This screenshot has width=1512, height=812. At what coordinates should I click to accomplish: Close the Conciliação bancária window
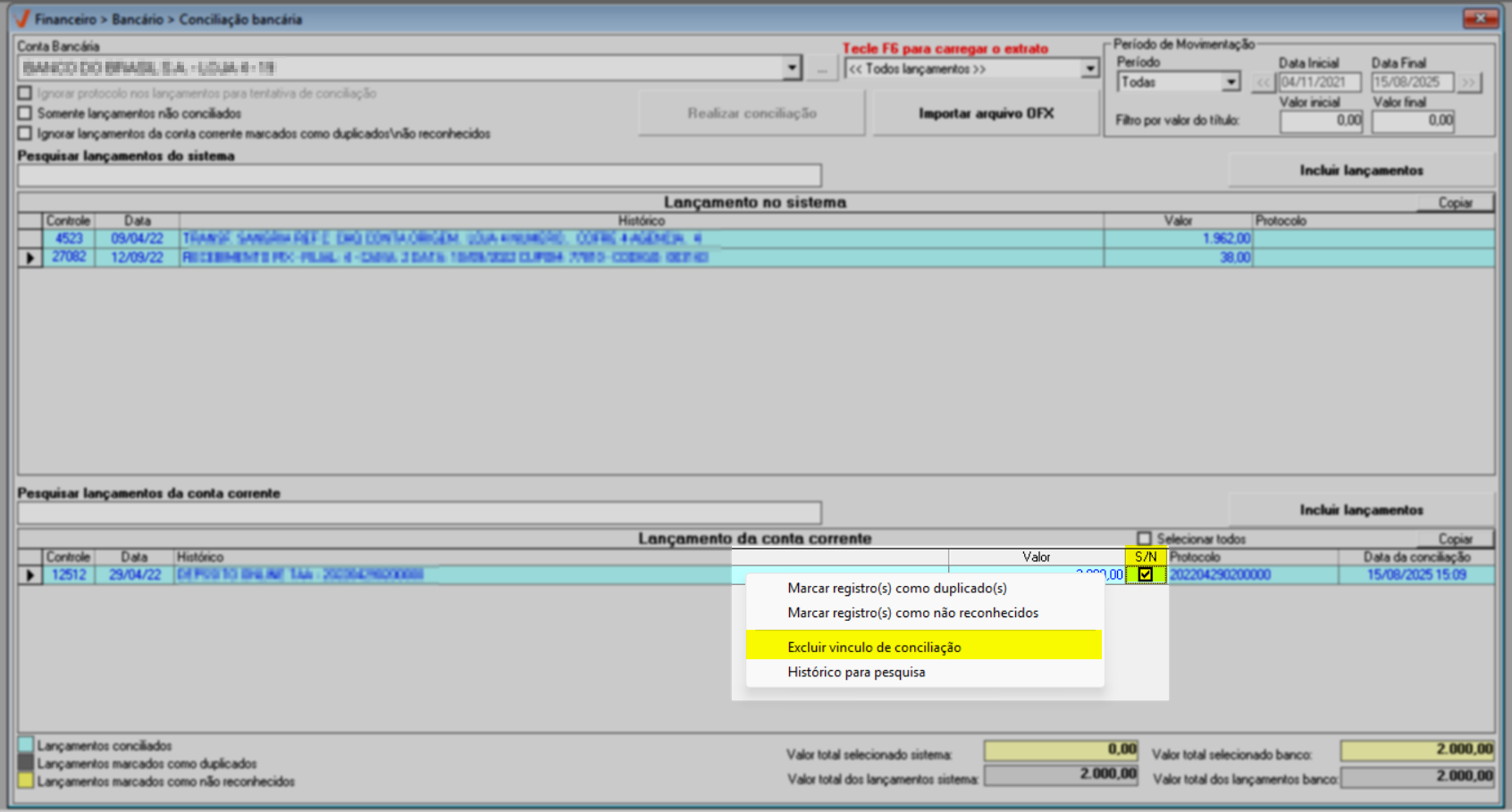pos(1481,19)
